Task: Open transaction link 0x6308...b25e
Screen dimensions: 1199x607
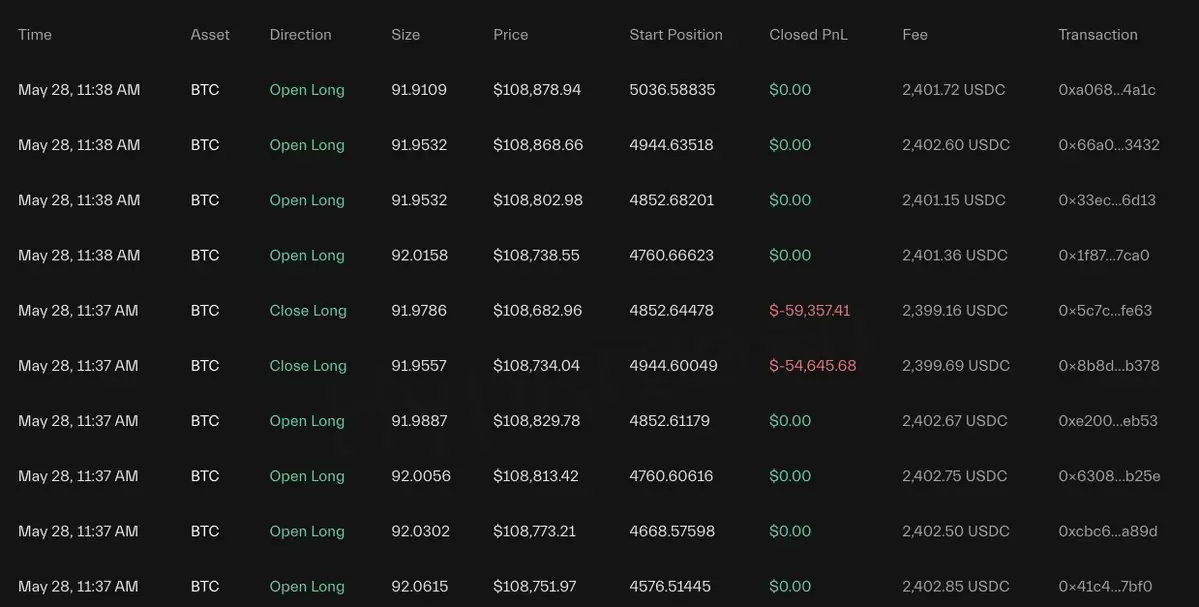Action: 1110,476
